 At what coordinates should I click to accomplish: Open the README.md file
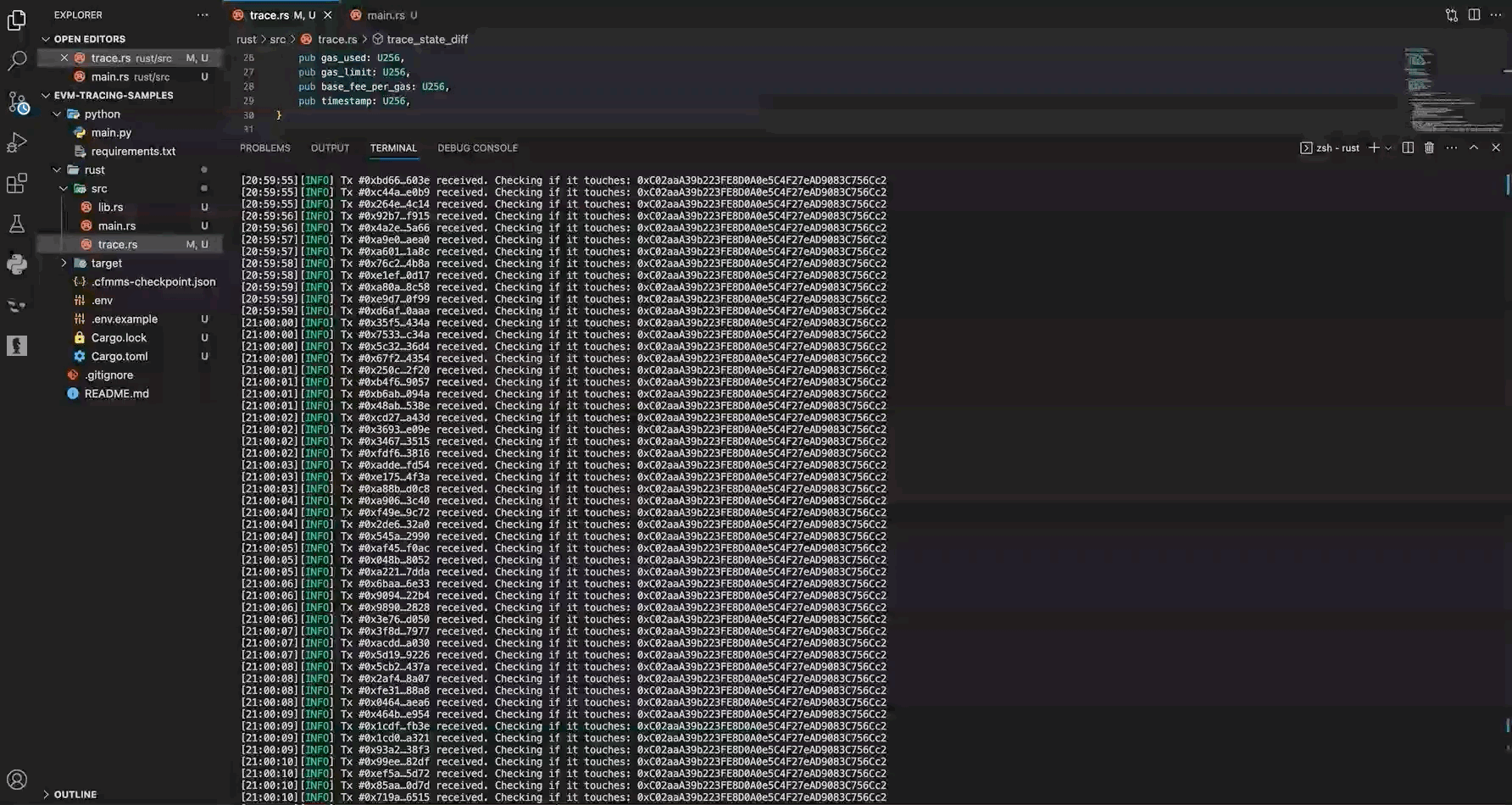tap(116, 394)
